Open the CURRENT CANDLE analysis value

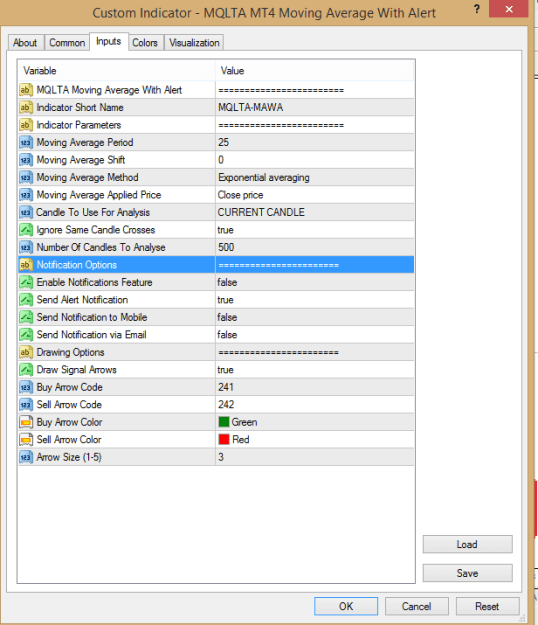pyautogui.click(x=261, y=212)
